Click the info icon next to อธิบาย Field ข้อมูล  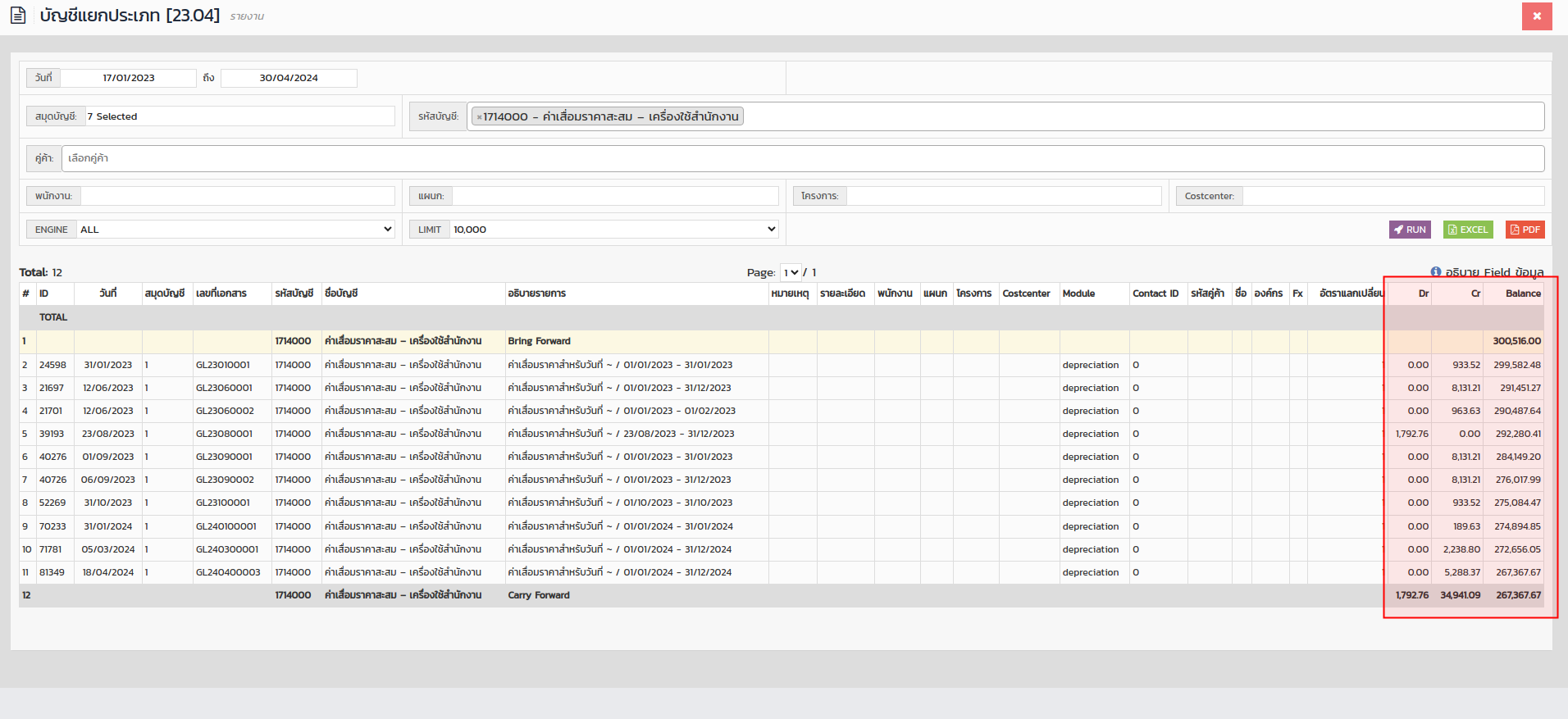[x=1436, y=272]
